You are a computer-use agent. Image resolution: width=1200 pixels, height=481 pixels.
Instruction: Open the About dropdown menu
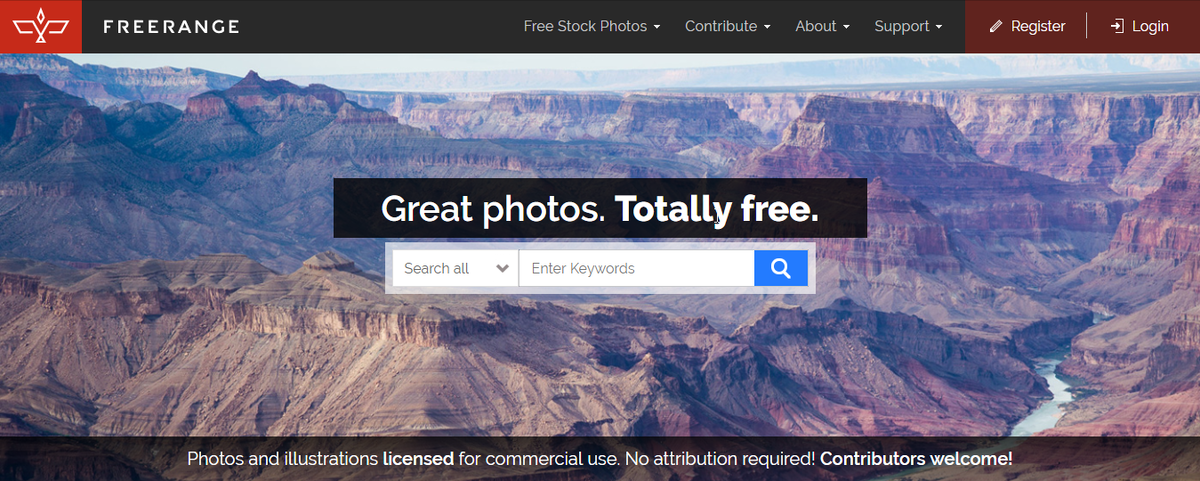tap(822, 27)
